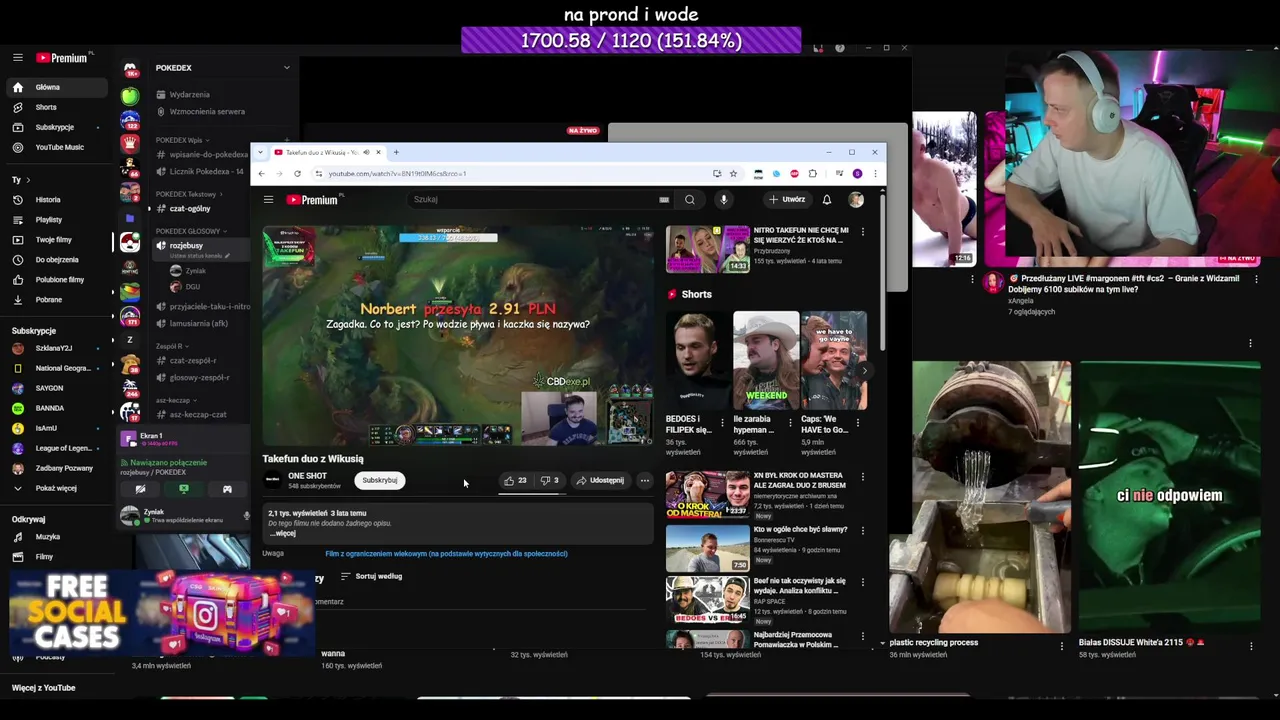Screen dimensions: 1280x720
Task: Expand the Ty section chevron in the background sidebar
Action: pos(27,180)
